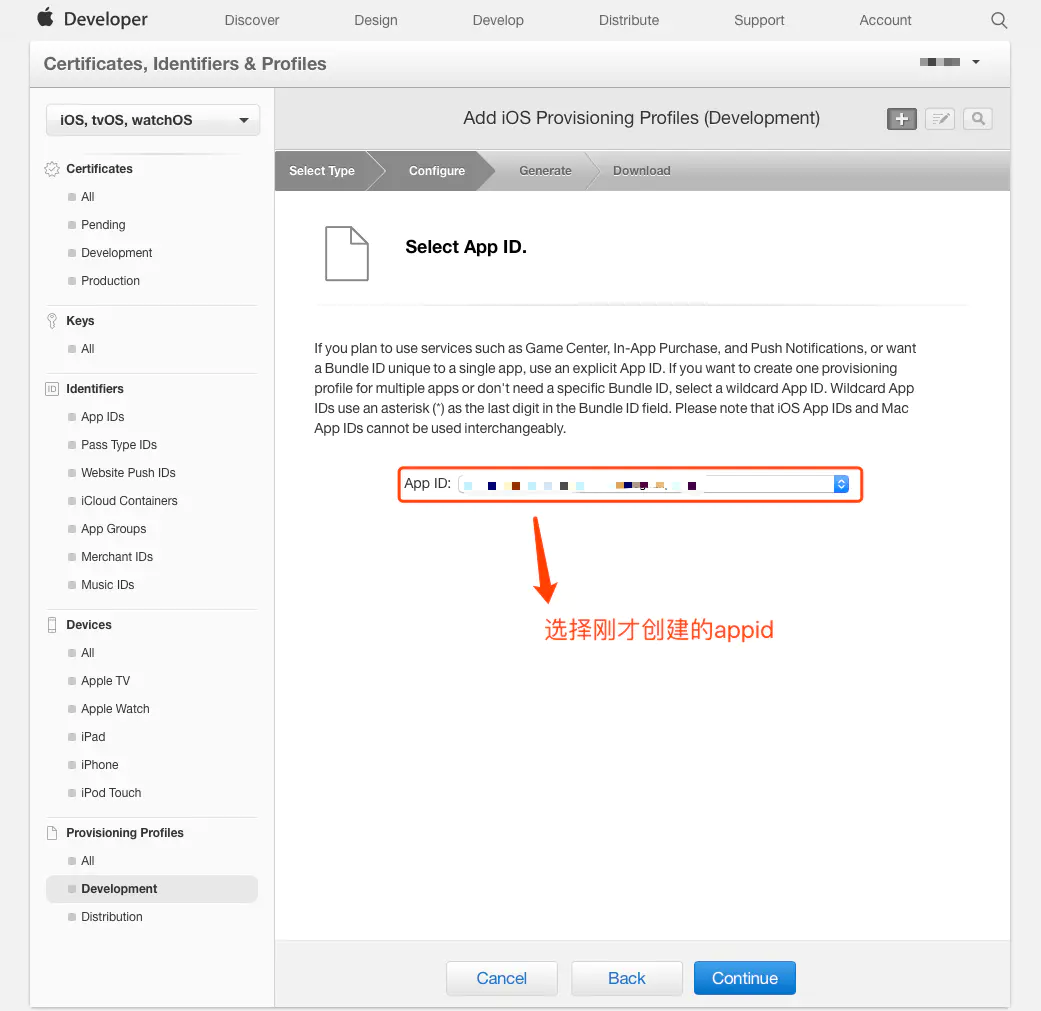Expand the App ID selection dropdown

(x=653, y=484)
